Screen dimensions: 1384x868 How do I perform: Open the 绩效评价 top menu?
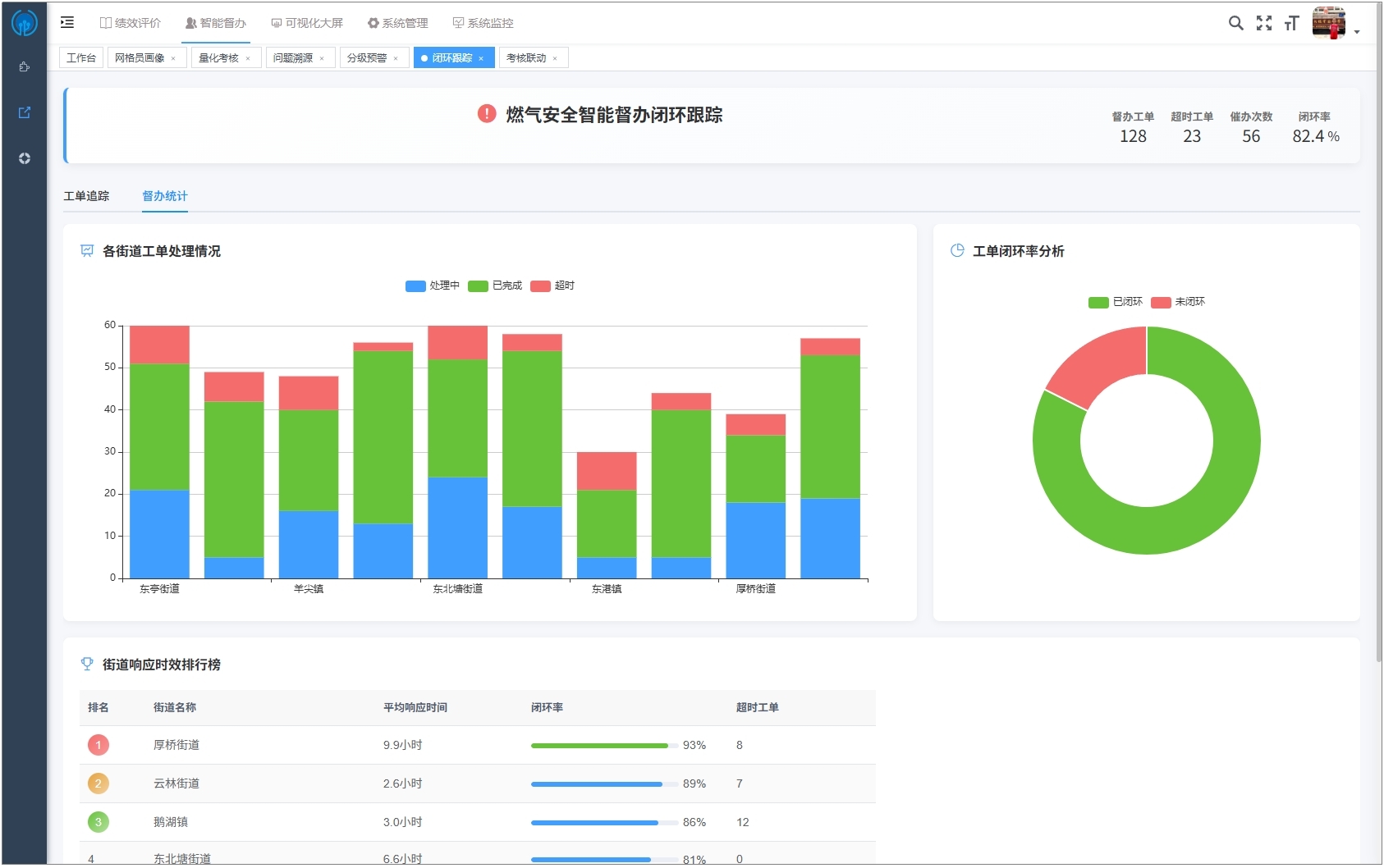coord(131,23)
